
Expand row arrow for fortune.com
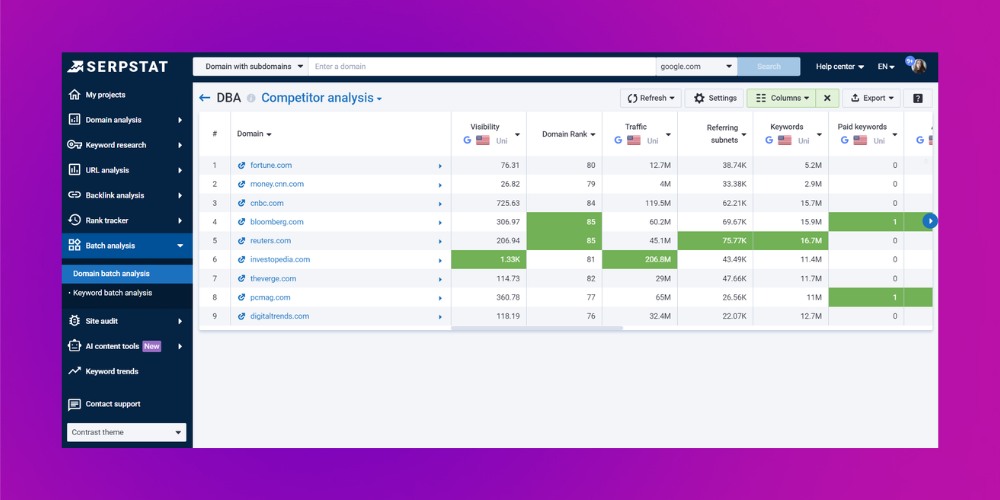(440, 166)
